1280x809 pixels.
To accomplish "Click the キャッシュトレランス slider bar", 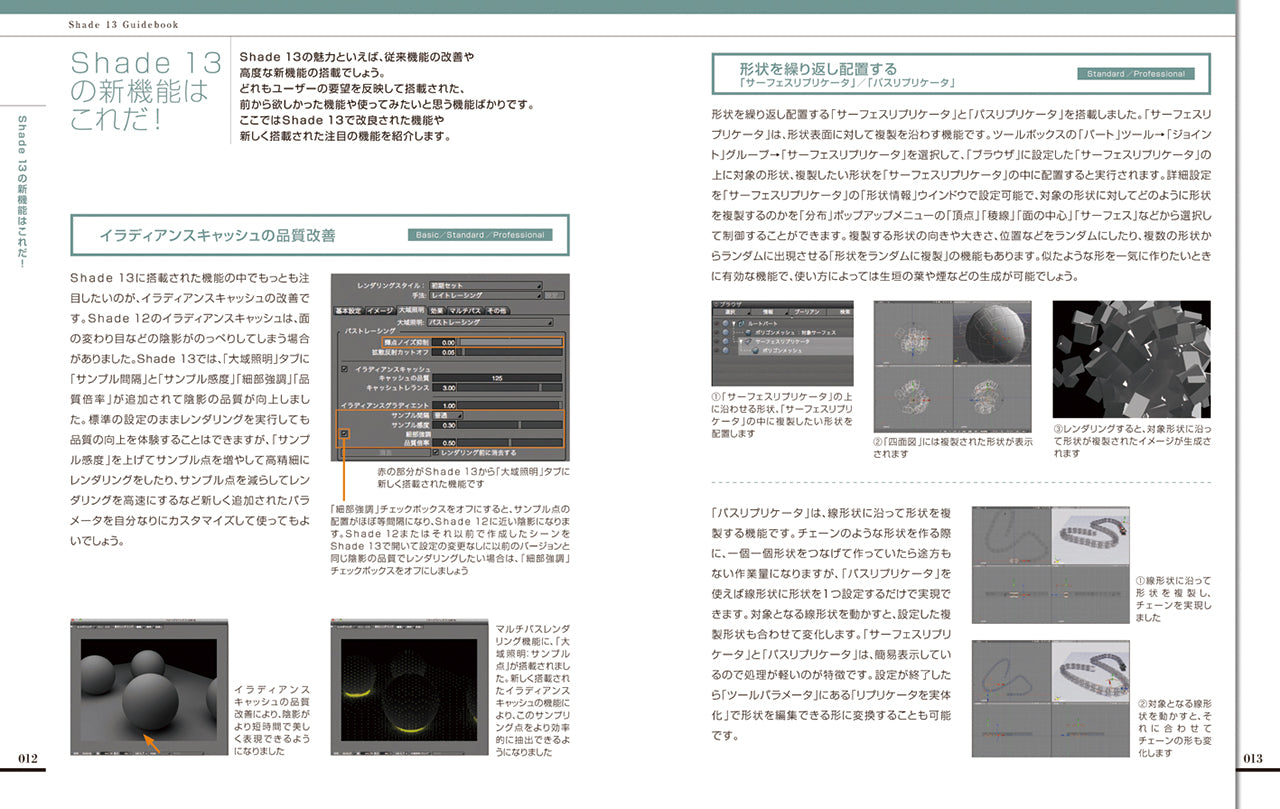I will (x=510, y=388).
